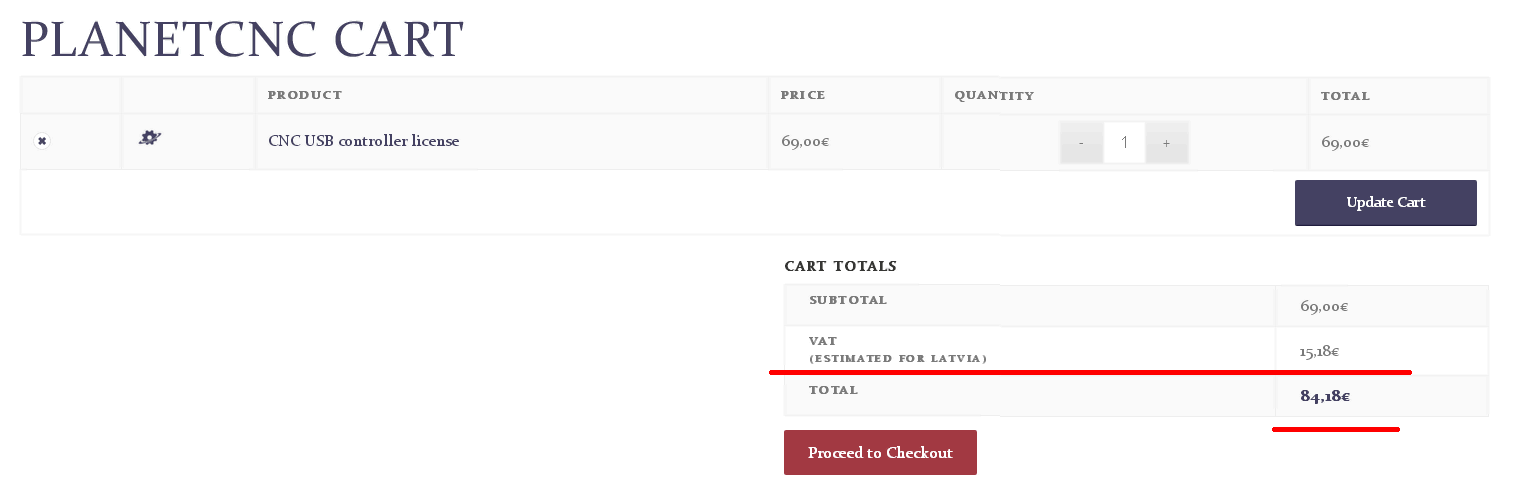Open the CNC USB controller license link
1533x496 pixels.
[x=363, y=141]
